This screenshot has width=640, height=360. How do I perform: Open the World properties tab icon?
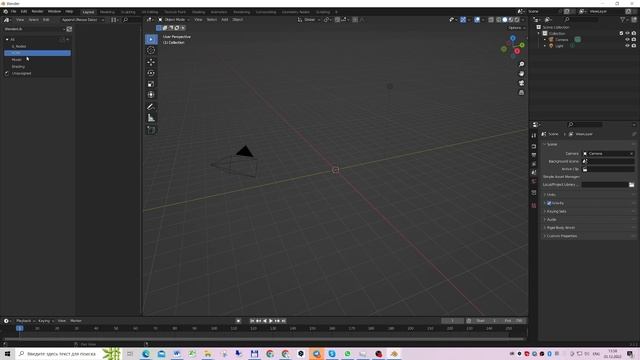[x=533, y=182]
